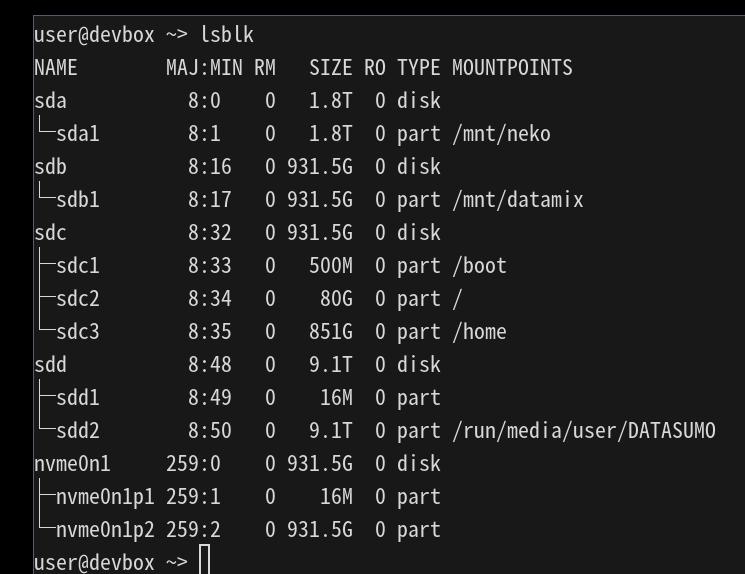Click the sdc3 partition name
This screenshot has width=745, height=574.
click(78, 332)
